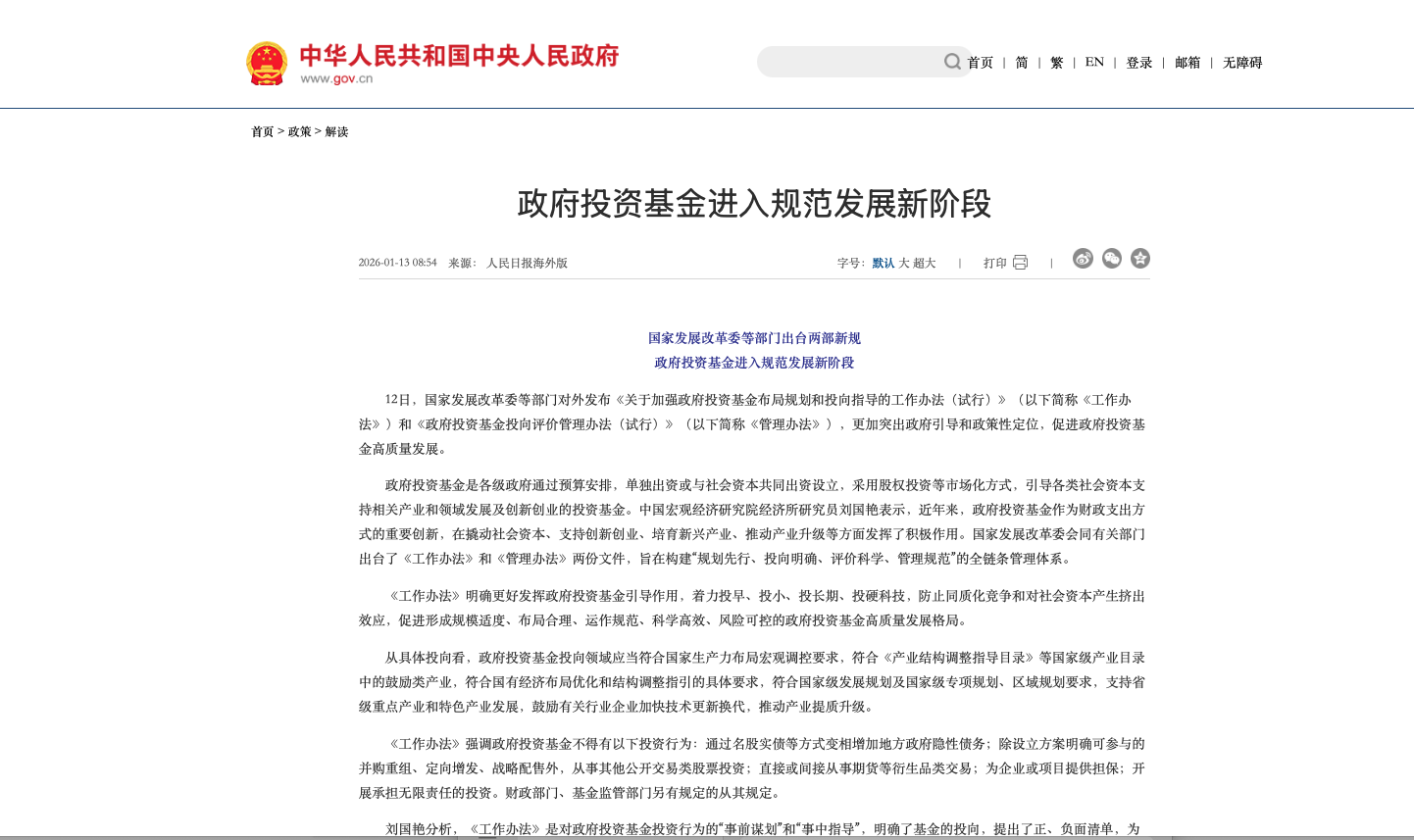Share the article via the WeChat icon
1414x840 pixels.
[1111, 260]
